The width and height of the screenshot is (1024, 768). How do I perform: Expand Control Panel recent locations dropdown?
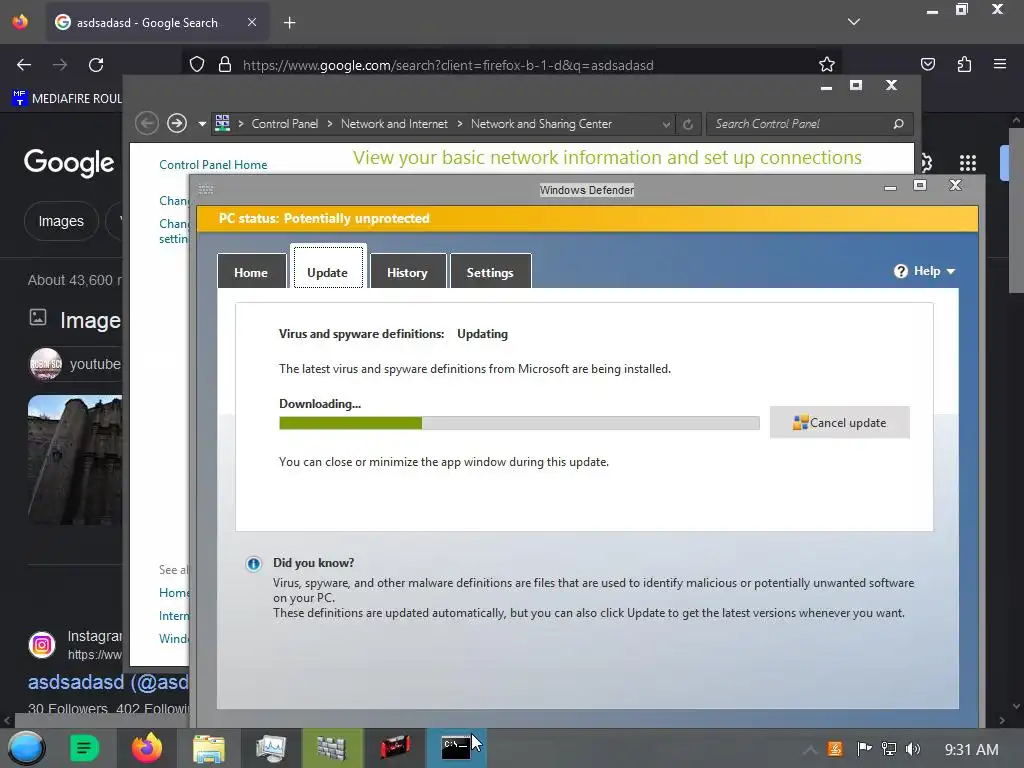(x=202, y=124)
